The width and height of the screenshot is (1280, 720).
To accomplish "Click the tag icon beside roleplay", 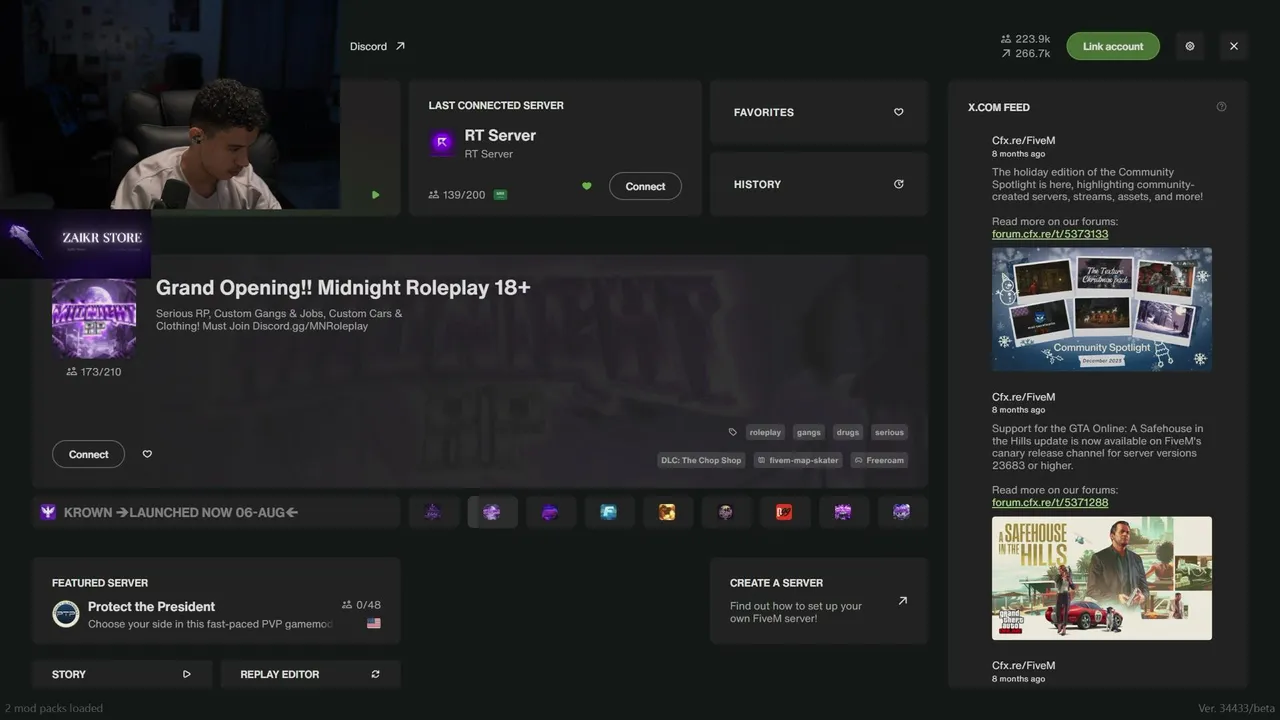I will point(732,432).
